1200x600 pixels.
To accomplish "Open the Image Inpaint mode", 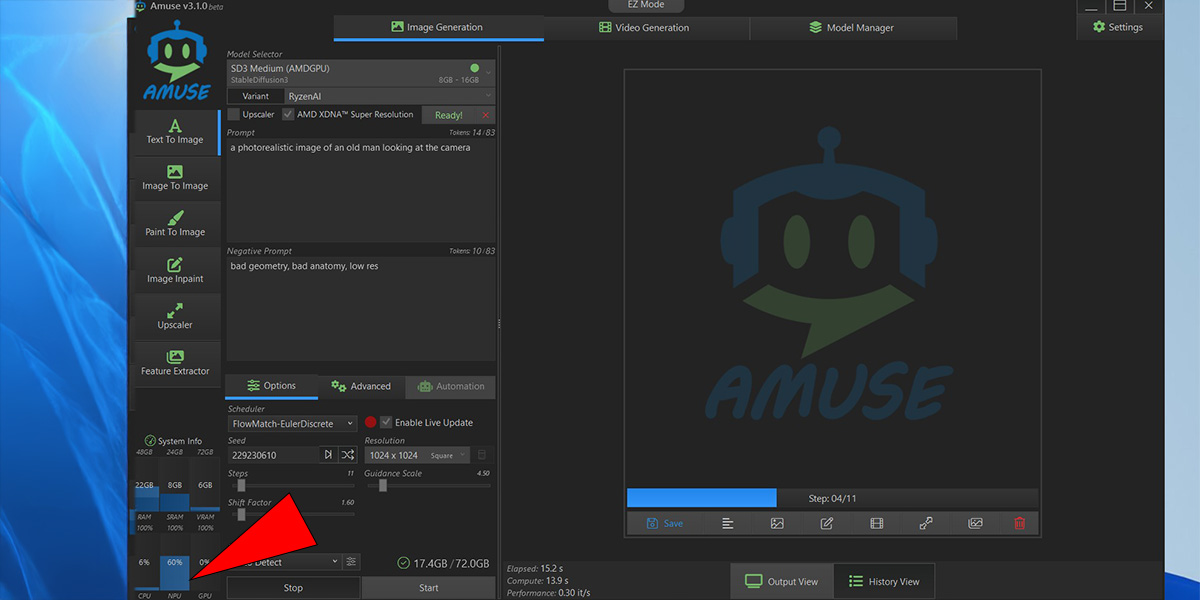I will point(175,271).
